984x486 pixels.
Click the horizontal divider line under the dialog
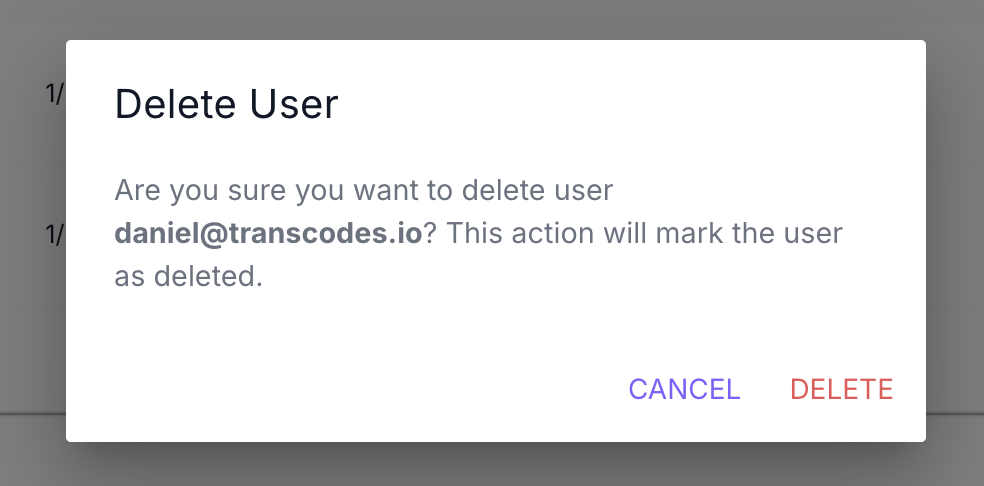click(x=30, y=412)
